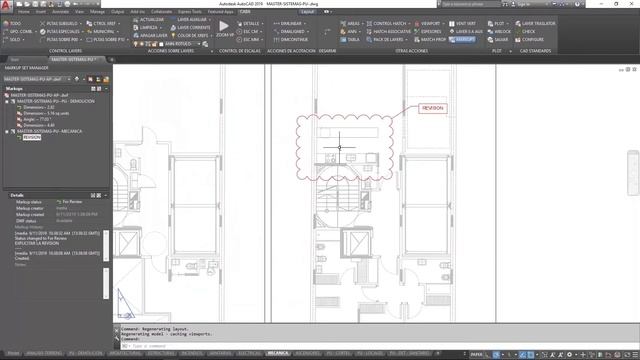Click the SALVAR save tool
Viewport: 640px width, 360px height.
498,40
